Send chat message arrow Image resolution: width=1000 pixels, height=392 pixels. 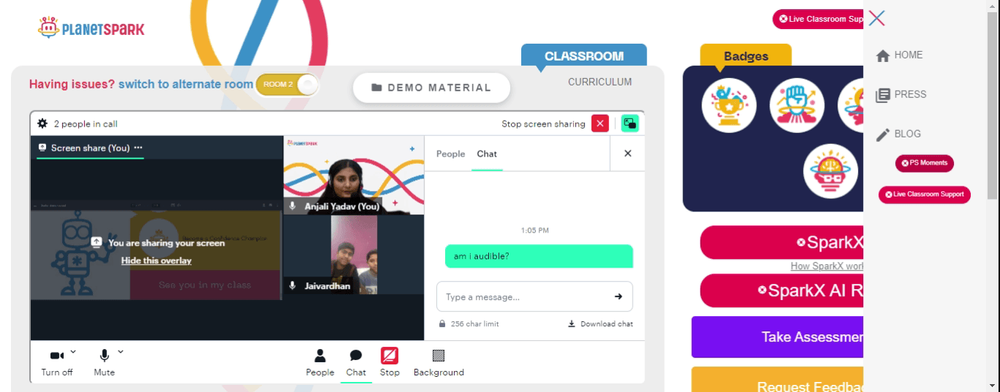tap(618, 296)
